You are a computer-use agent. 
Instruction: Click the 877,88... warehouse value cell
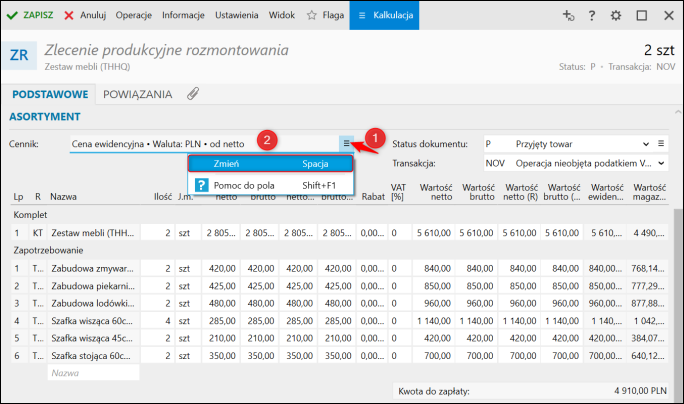648,303
